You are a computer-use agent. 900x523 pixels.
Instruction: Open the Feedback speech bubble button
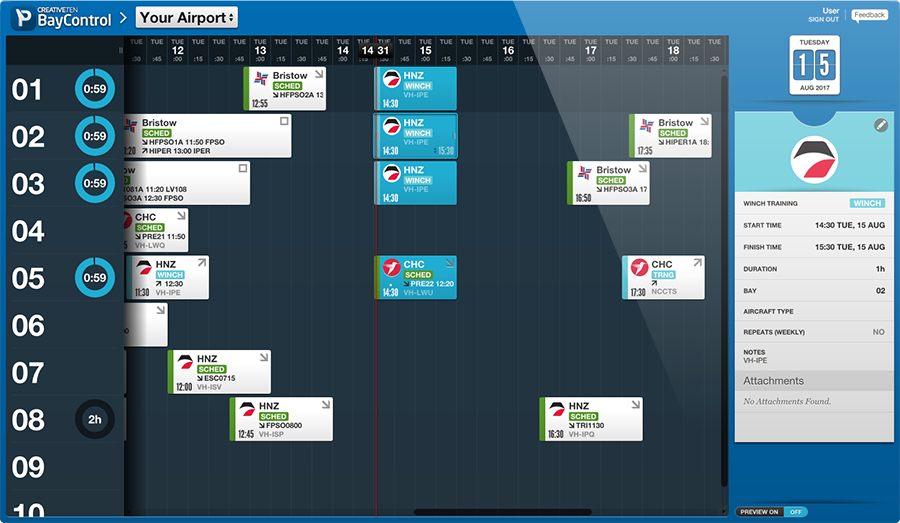869,16
